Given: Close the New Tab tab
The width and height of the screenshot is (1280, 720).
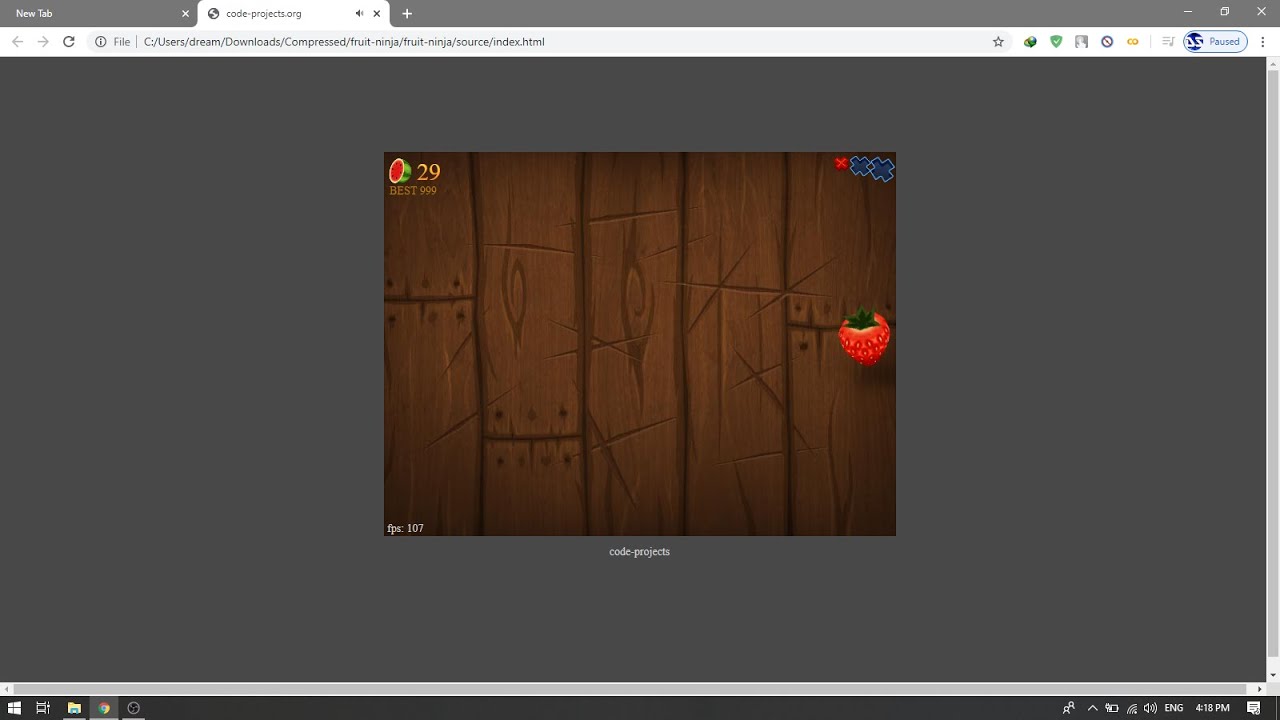Looking at the screenshot, I should [x=185, y=14].
